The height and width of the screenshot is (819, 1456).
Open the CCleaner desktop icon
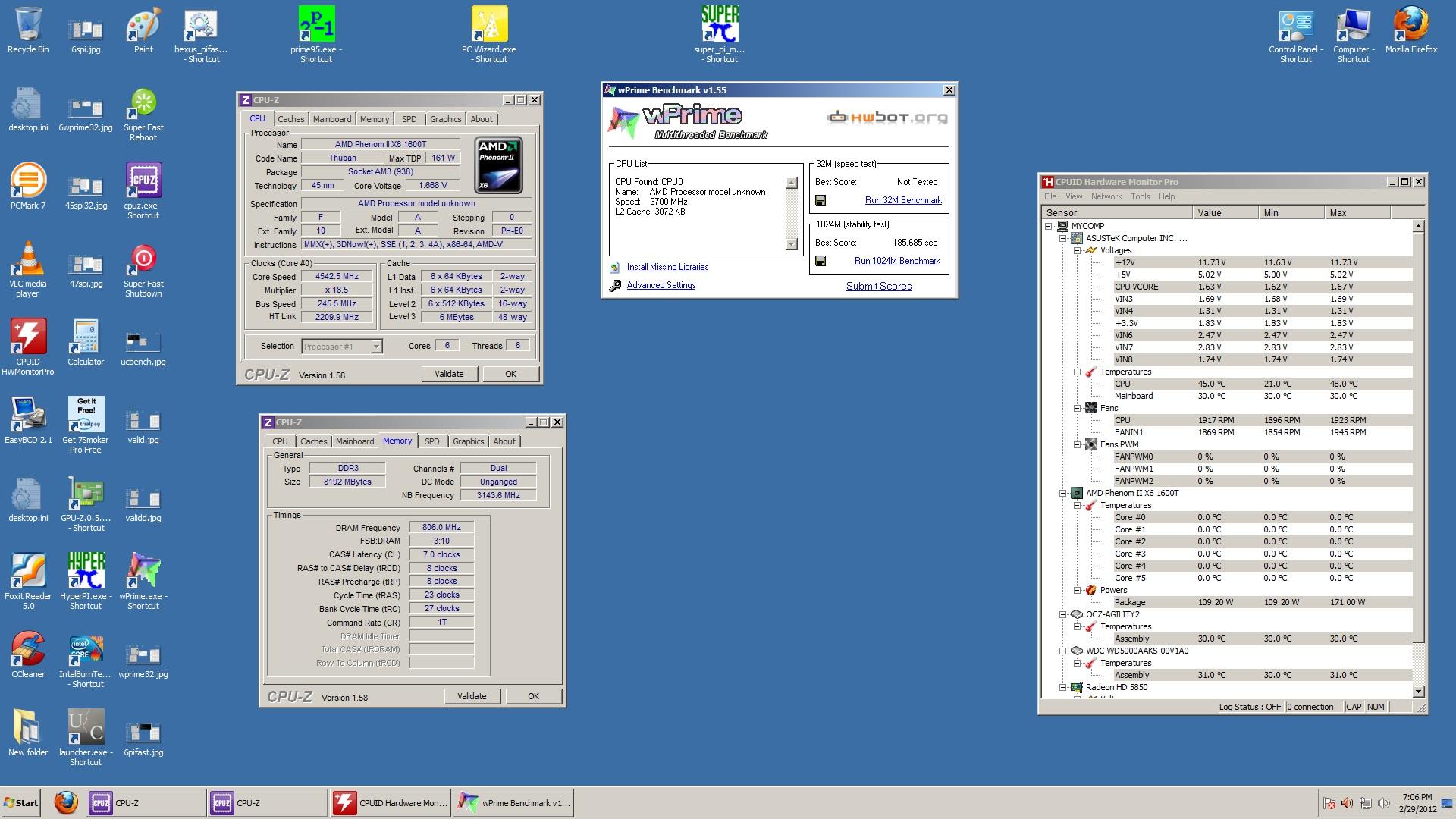pos(28,655)
